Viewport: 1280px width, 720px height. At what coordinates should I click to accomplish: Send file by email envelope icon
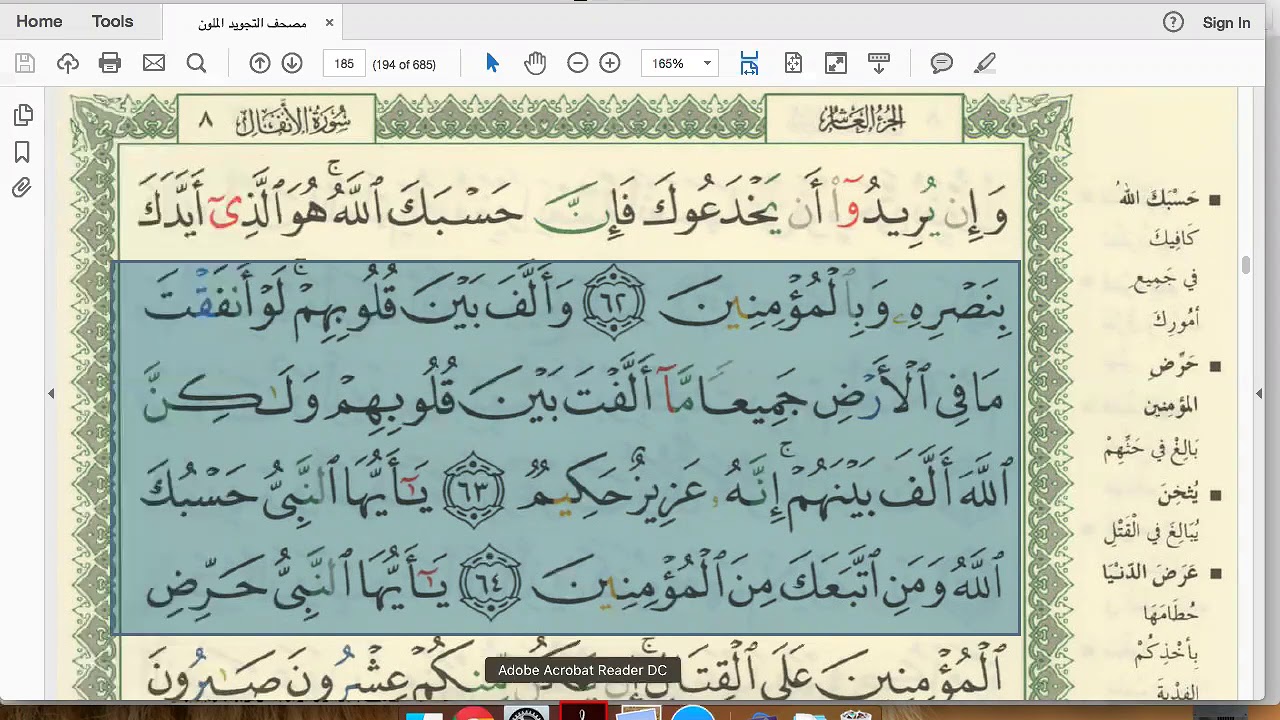[154, 63]
